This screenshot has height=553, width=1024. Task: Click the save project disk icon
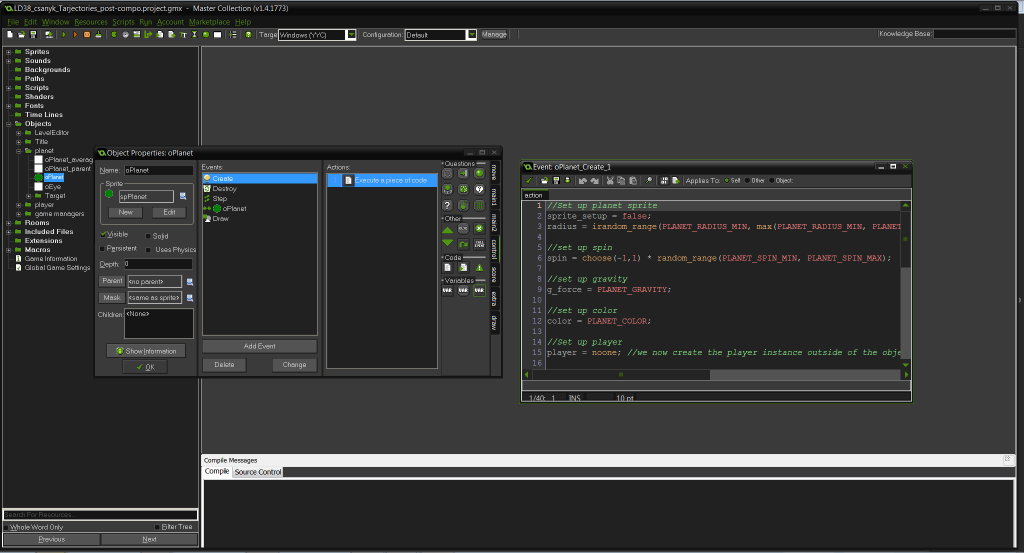tap(33, 34)
